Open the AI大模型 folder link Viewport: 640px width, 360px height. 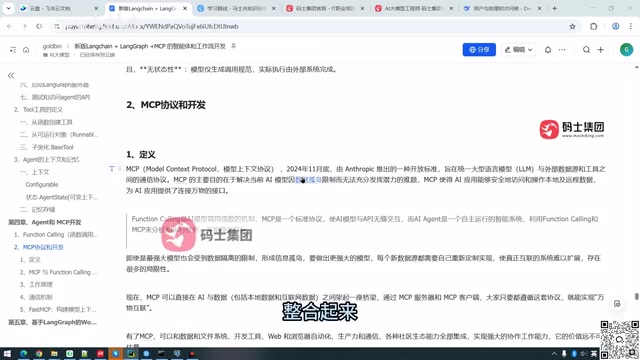[x=56, y=55]
